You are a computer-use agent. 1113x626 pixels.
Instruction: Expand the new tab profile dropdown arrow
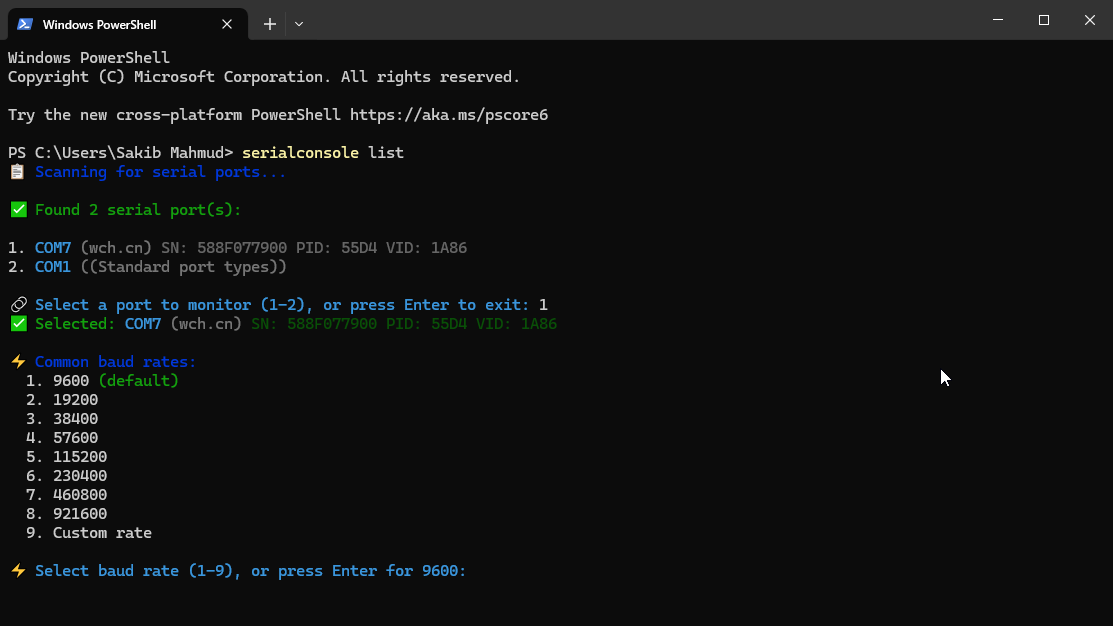pyautogui.click(x=299, y=24)
